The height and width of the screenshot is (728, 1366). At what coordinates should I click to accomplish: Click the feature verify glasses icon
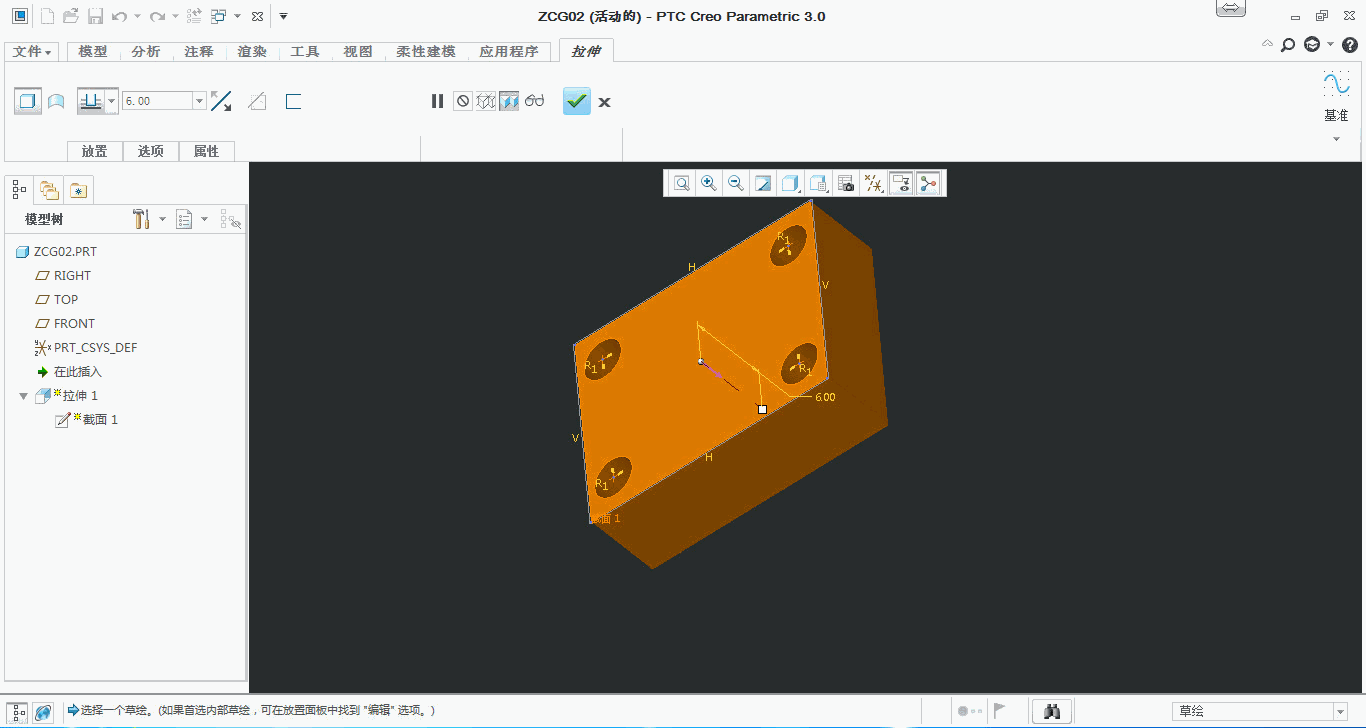pos(534,101)
